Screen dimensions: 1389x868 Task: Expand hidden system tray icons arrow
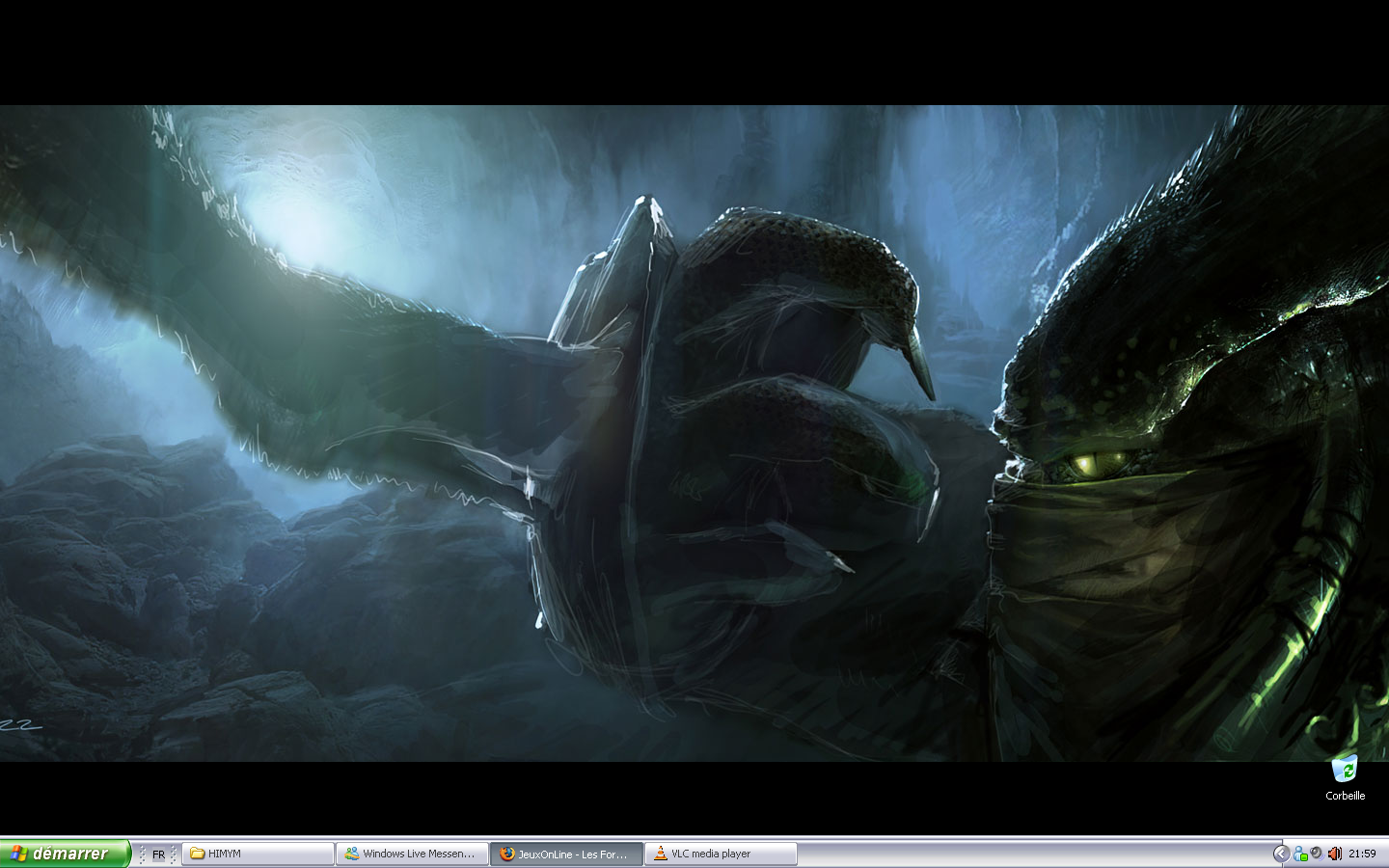click(x=1281, y=854)
